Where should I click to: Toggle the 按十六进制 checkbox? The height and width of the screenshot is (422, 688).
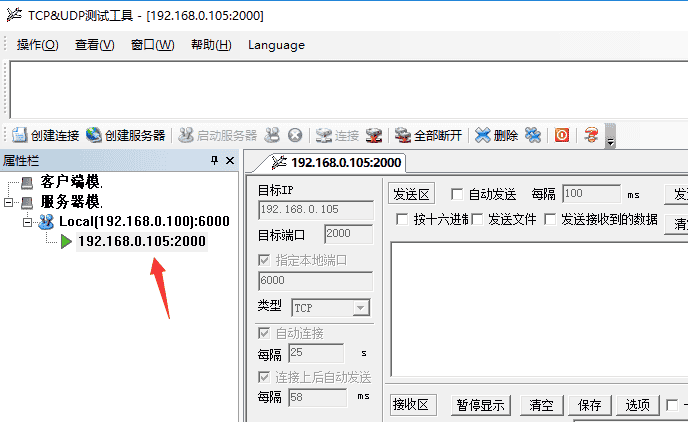pyautogui.click(x=401, y=218)
